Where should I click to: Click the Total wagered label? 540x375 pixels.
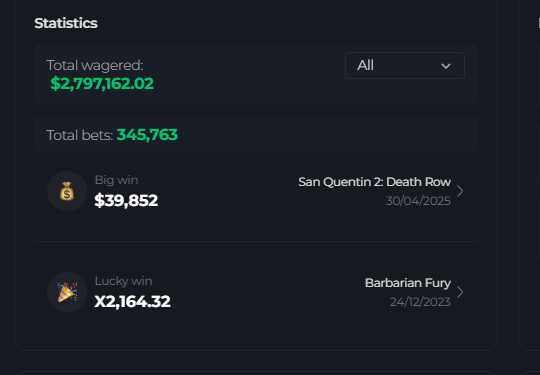(x=95, y=65)
